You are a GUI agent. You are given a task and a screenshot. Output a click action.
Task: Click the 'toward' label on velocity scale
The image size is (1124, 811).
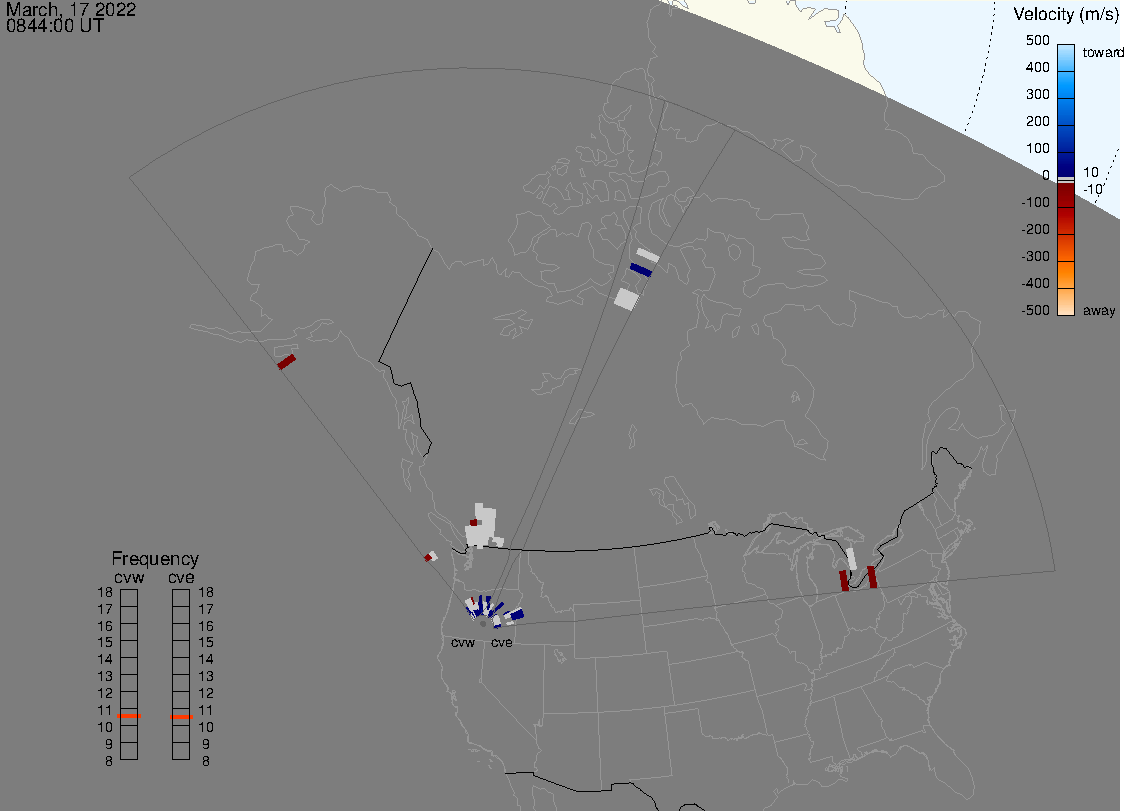point(1102,52)
